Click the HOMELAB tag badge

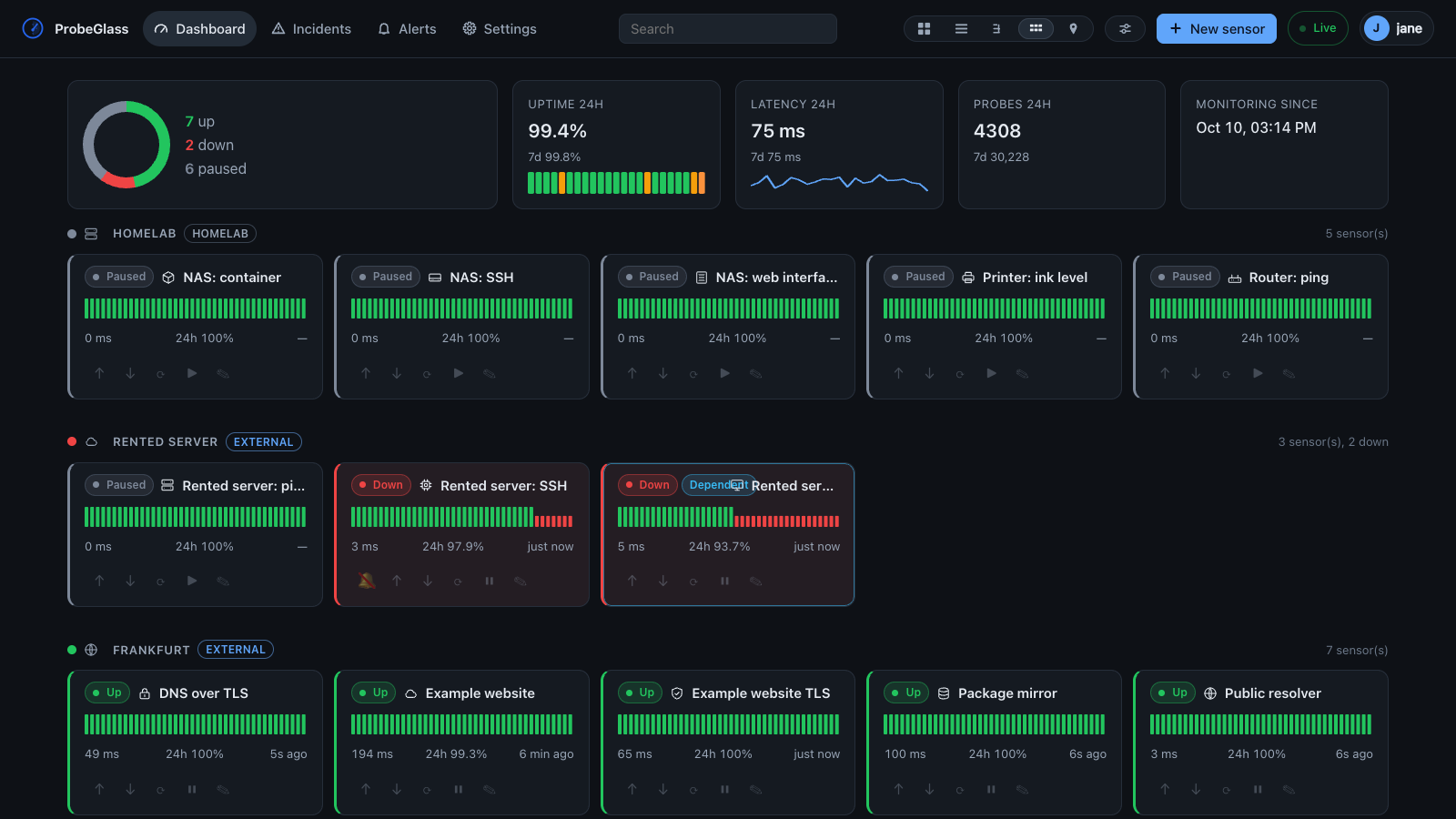coord(220,234)
